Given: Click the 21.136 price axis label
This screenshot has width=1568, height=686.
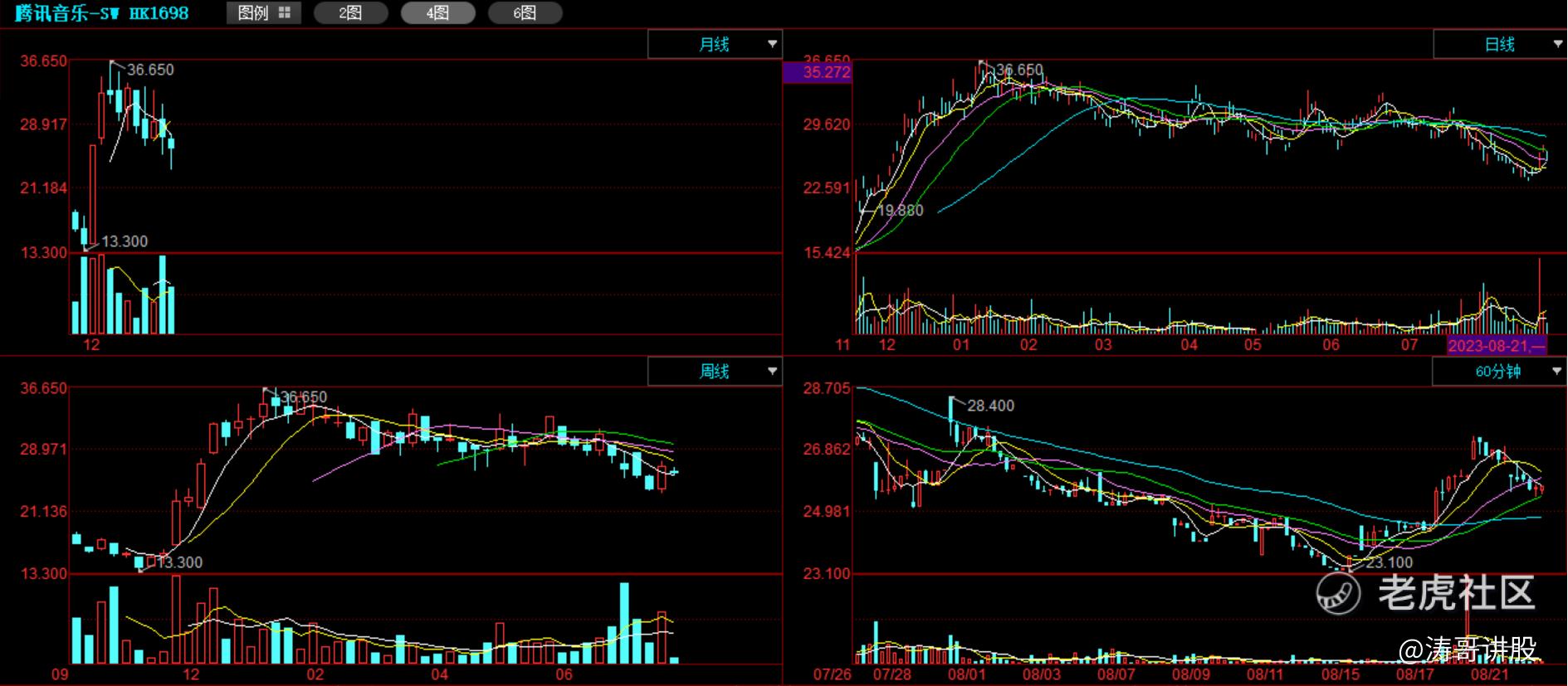Looking at the screenshot, I should (x=44, y=512).
